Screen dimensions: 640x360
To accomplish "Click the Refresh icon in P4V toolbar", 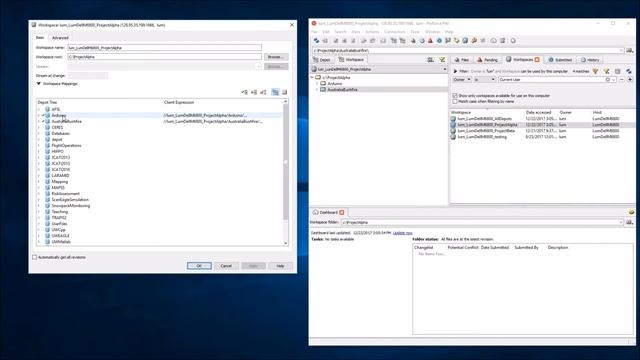I will point(316,41).
